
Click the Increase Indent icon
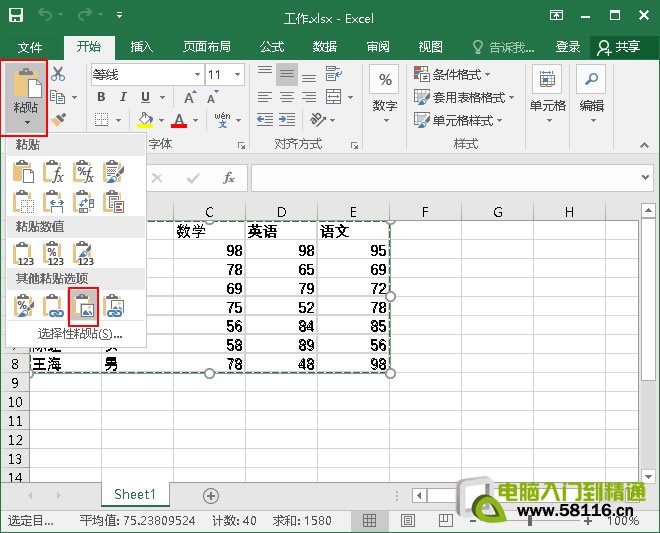(x=287, y=120)
